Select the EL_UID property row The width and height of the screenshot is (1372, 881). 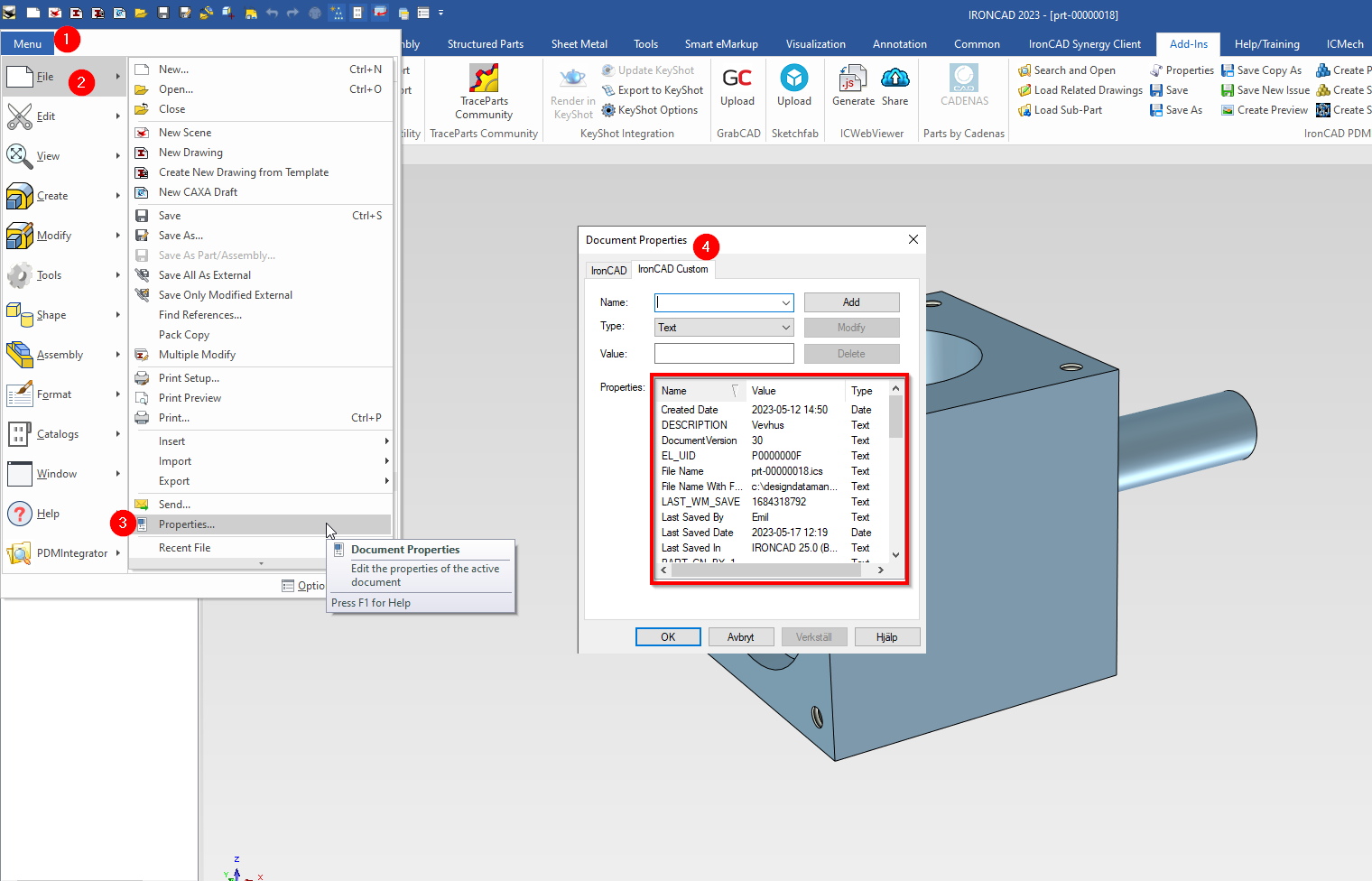pos(774,456)
